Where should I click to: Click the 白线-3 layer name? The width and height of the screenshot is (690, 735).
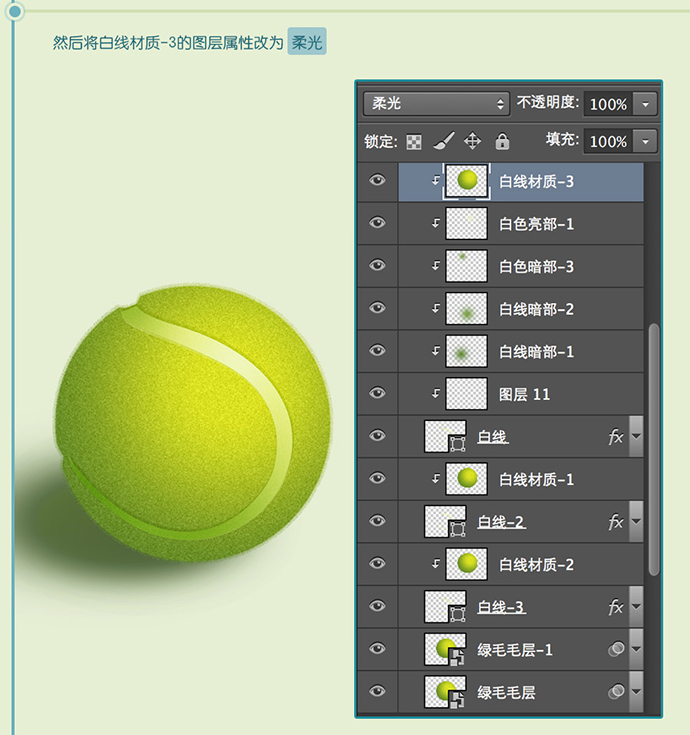click(x=501, y=607)
